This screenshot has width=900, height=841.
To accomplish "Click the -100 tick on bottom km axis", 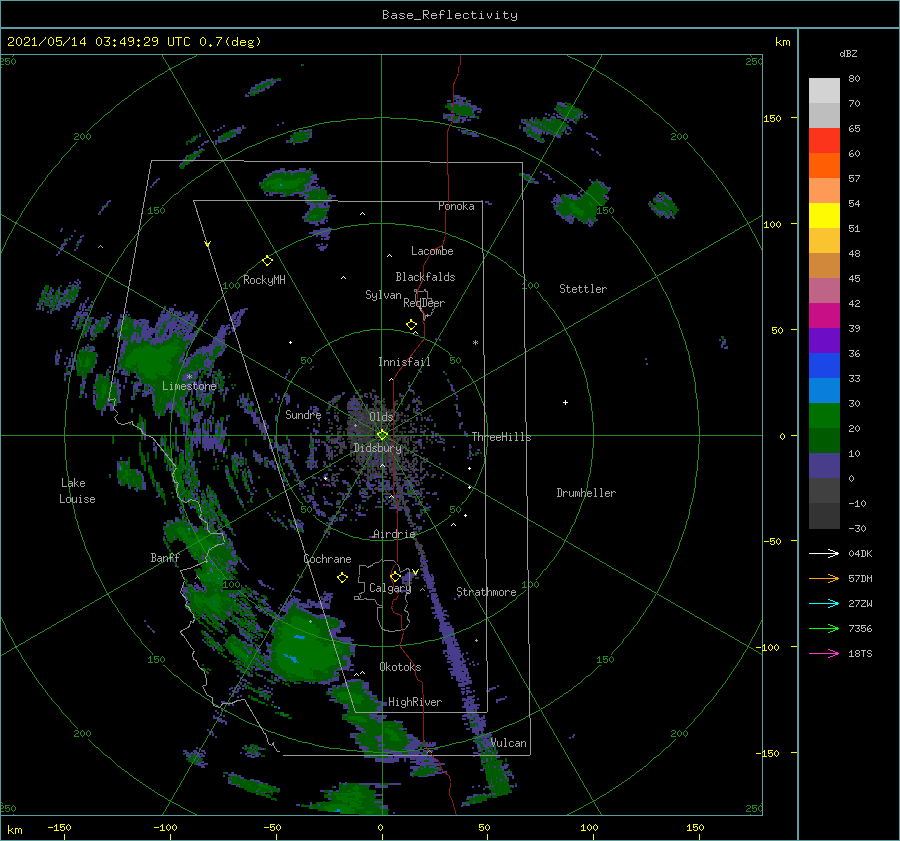I will tap(165, 828).
